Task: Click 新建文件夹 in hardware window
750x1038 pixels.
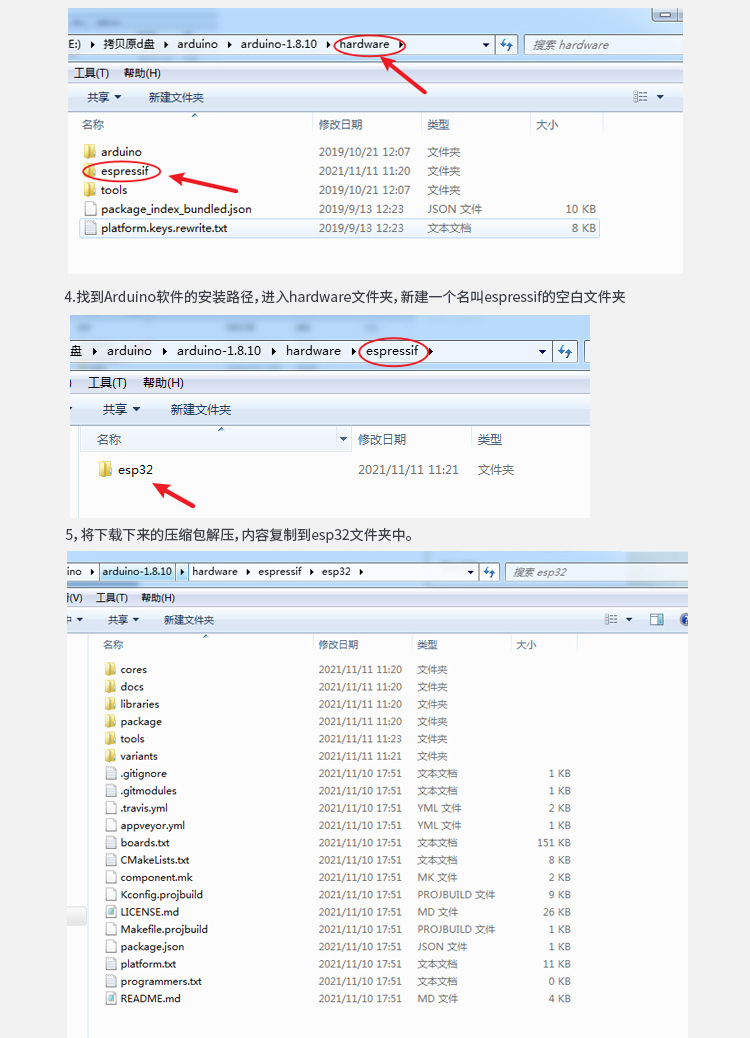Action: point(176,97)
